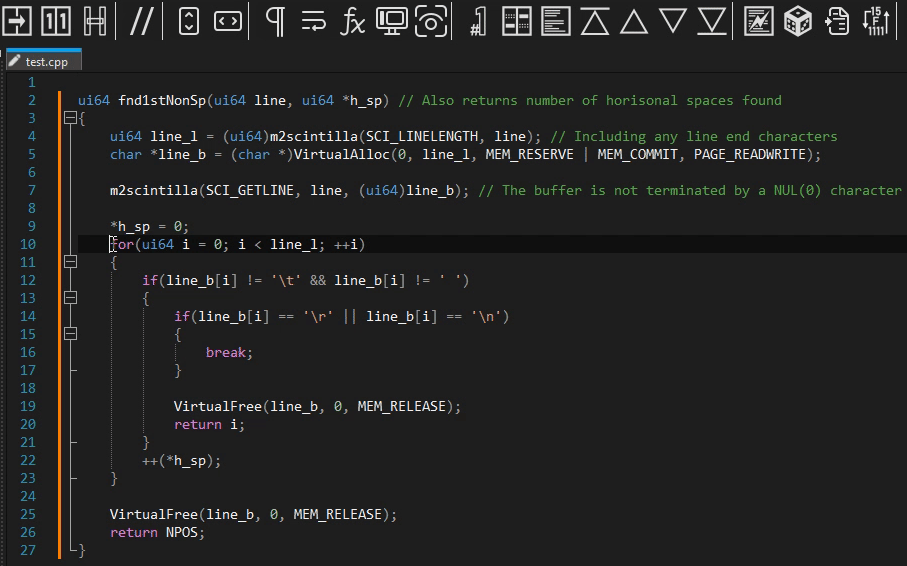Click "return i;" on line 20
The width and height of the screenshot is (907, 566).
209,425
